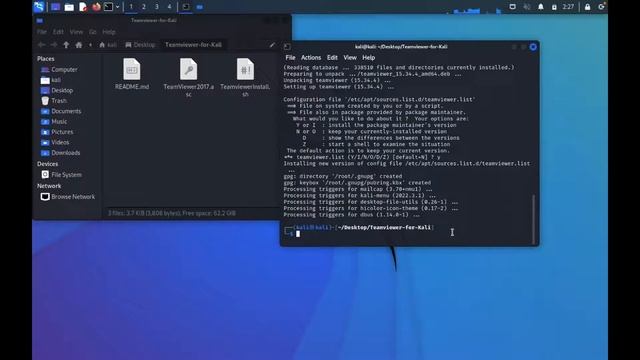Open File menu in file manager
The width and height of the screenshot is (640, 360).
coord(42,32)
